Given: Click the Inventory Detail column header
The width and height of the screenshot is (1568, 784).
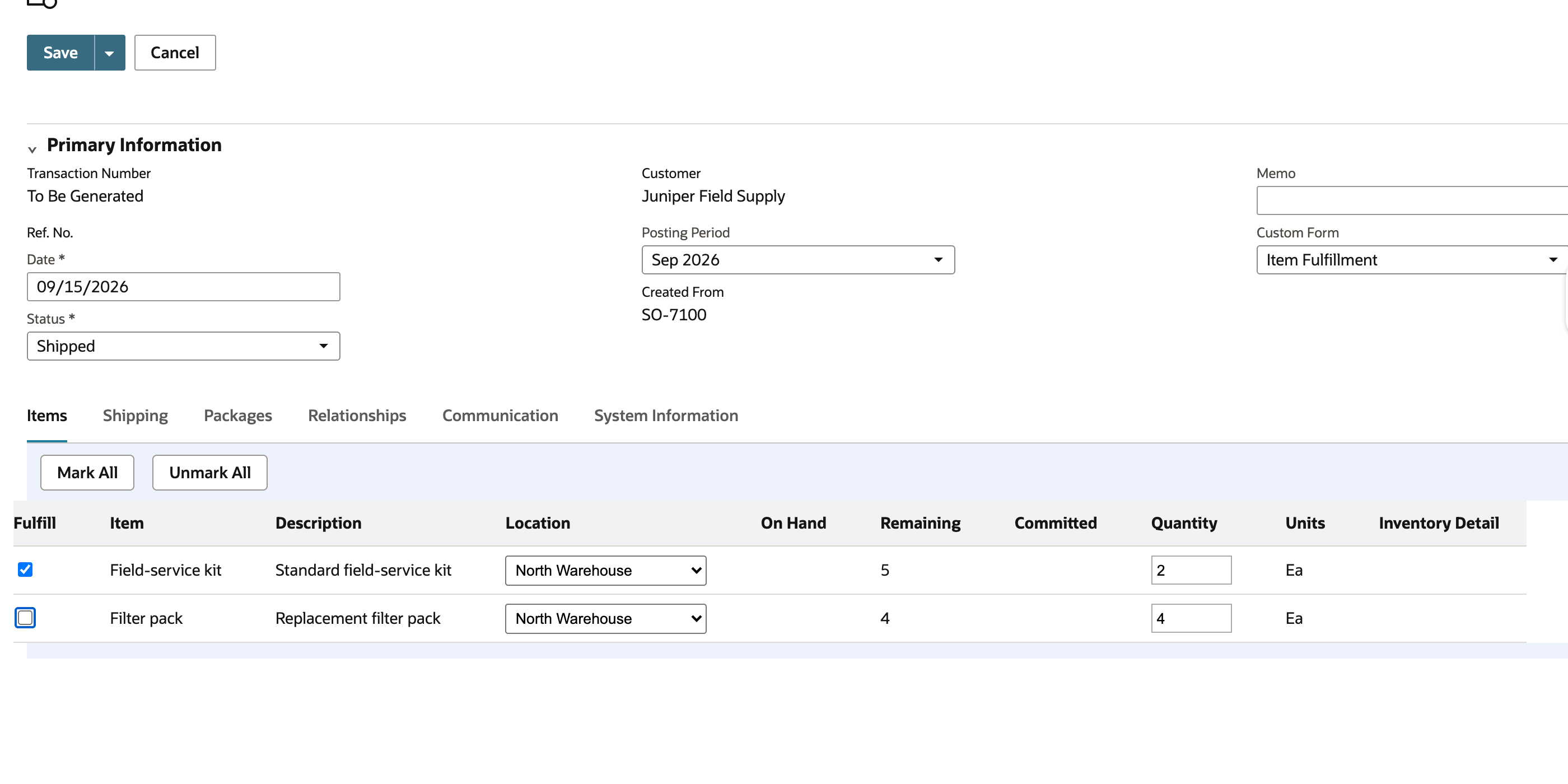Looking at the screenshot, I should (x=1439, y=524).
